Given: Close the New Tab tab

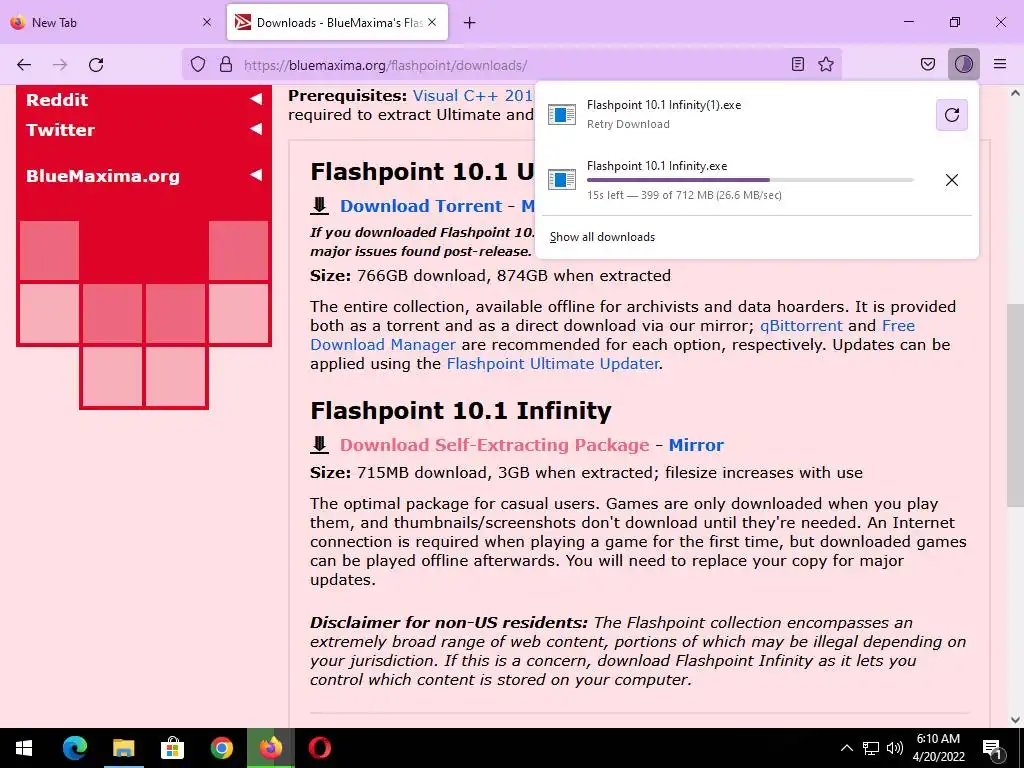Looking at the screenshot, I should (x=207, y=22).
